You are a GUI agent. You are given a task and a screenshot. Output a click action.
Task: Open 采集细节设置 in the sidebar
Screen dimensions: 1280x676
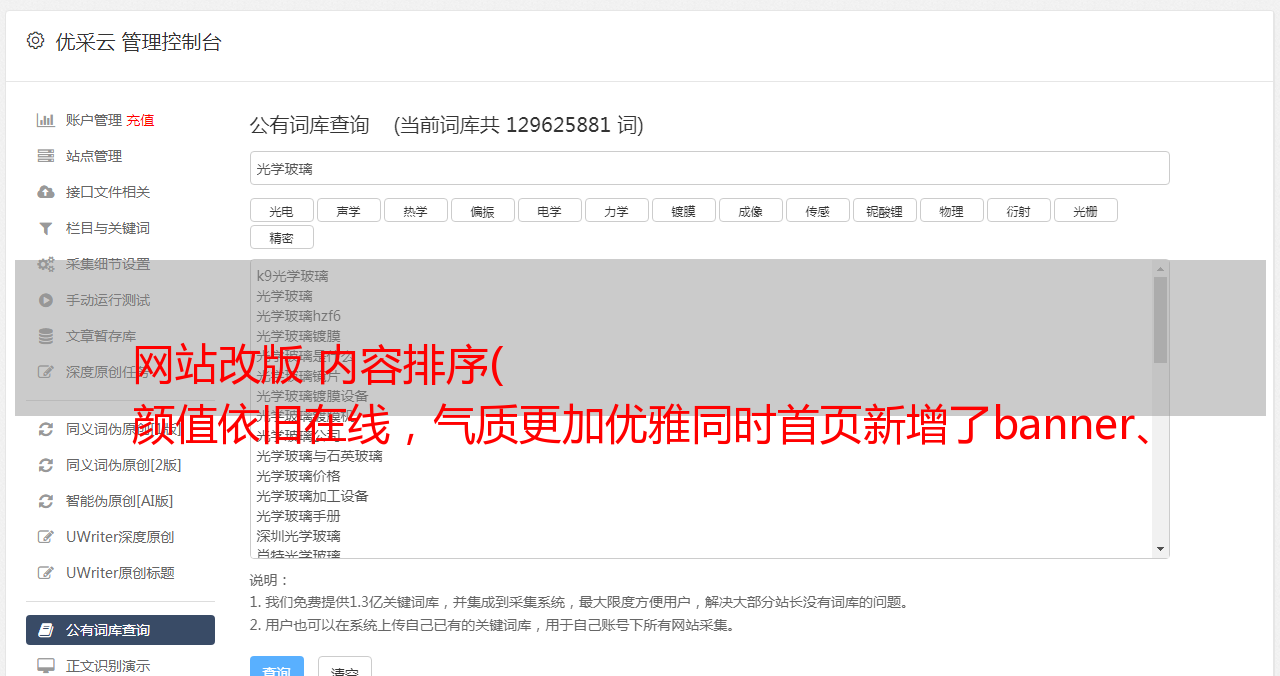(x=108, y=264)
